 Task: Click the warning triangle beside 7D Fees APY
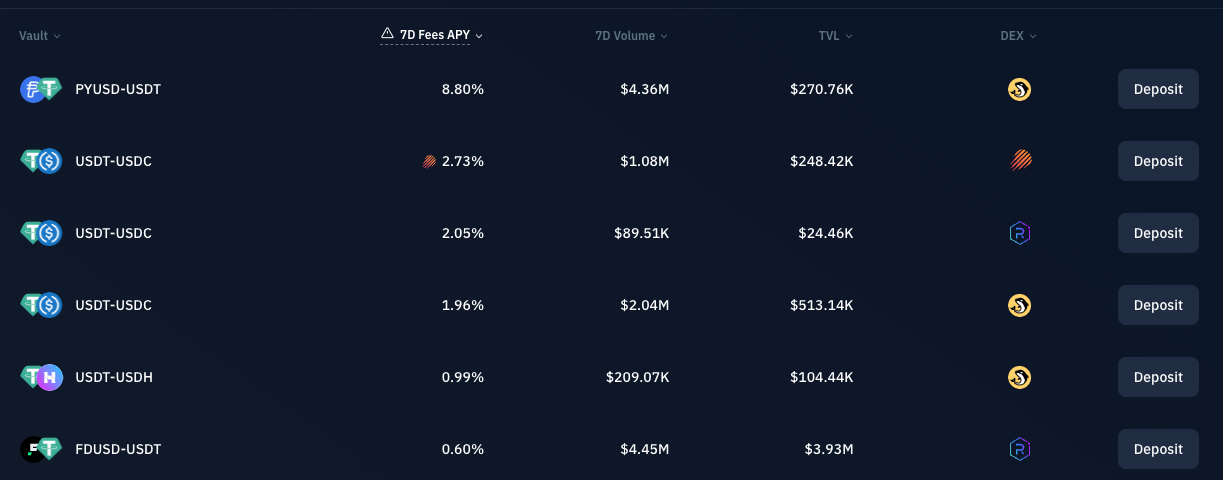coord(387,35)
